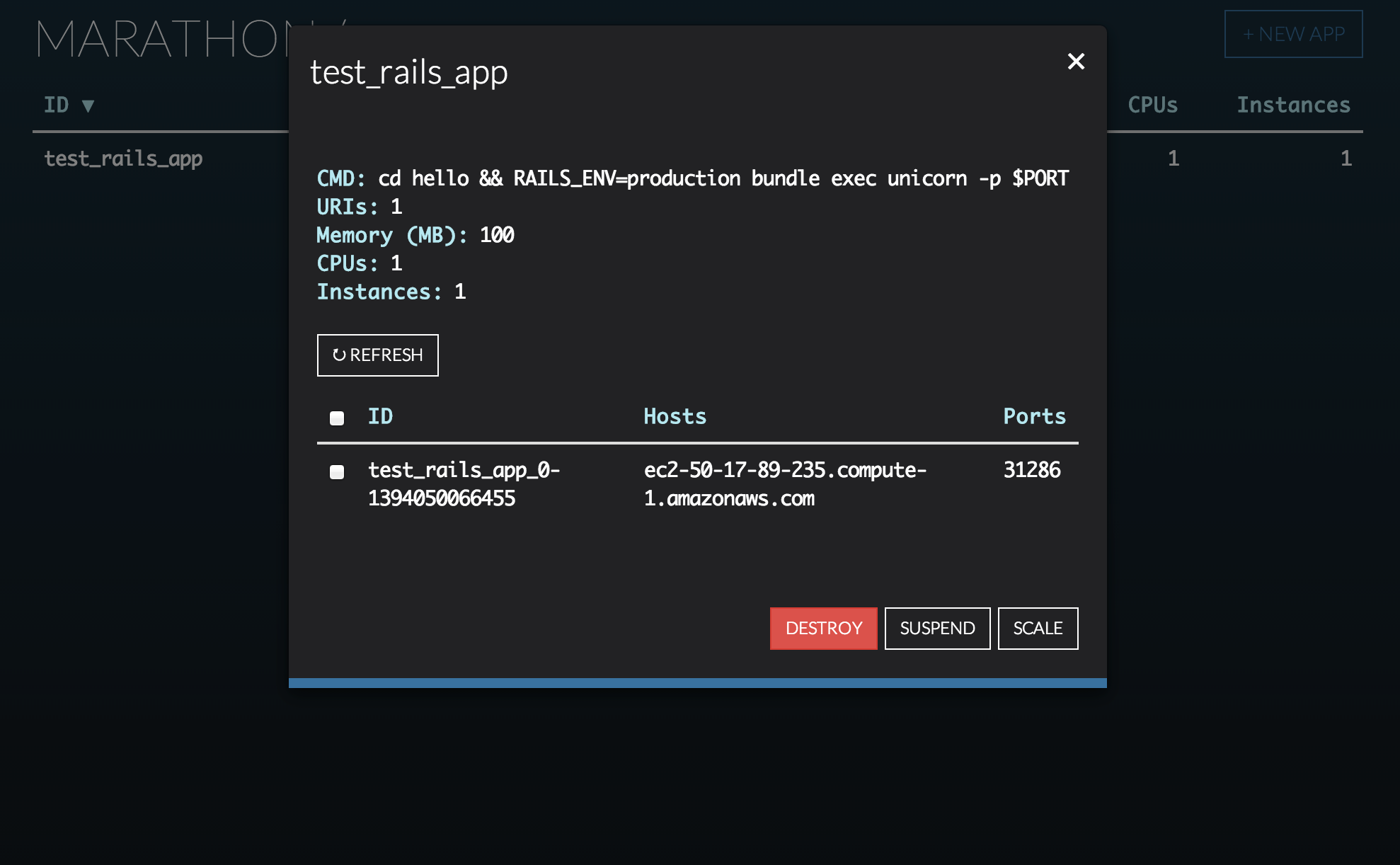Check the test_rails_app_0 task row checkbox
This screenshot has width=1400, height=865.
337,472
